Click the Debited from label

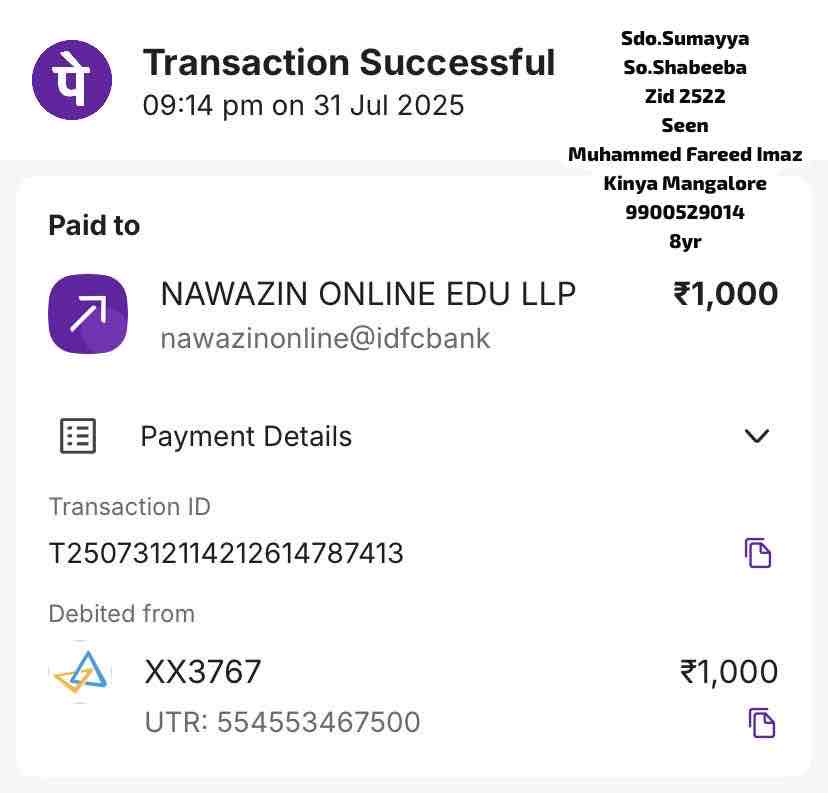(x=121, y=613)
